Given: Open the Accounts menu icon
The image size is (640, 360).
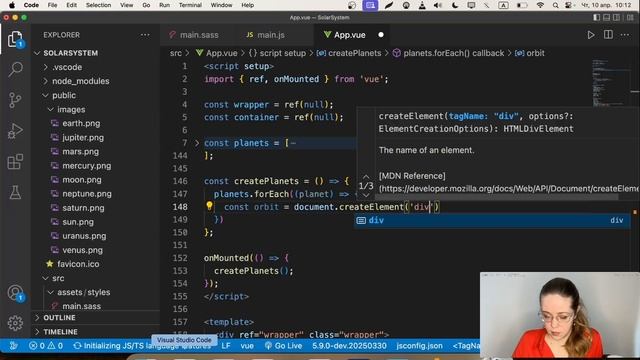Looking at the screenshot, I should click(x=15, y=293).
